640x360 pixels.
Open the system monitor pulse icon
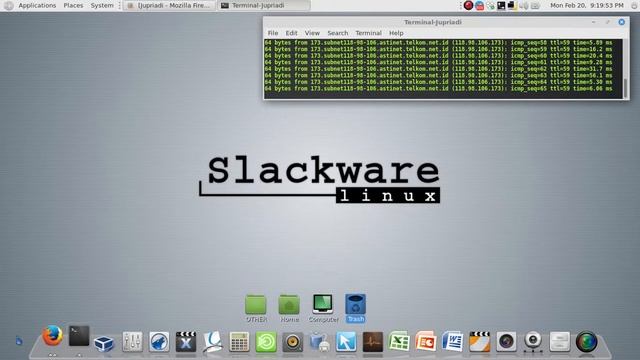pyautogui.click(x=373, y=342)
